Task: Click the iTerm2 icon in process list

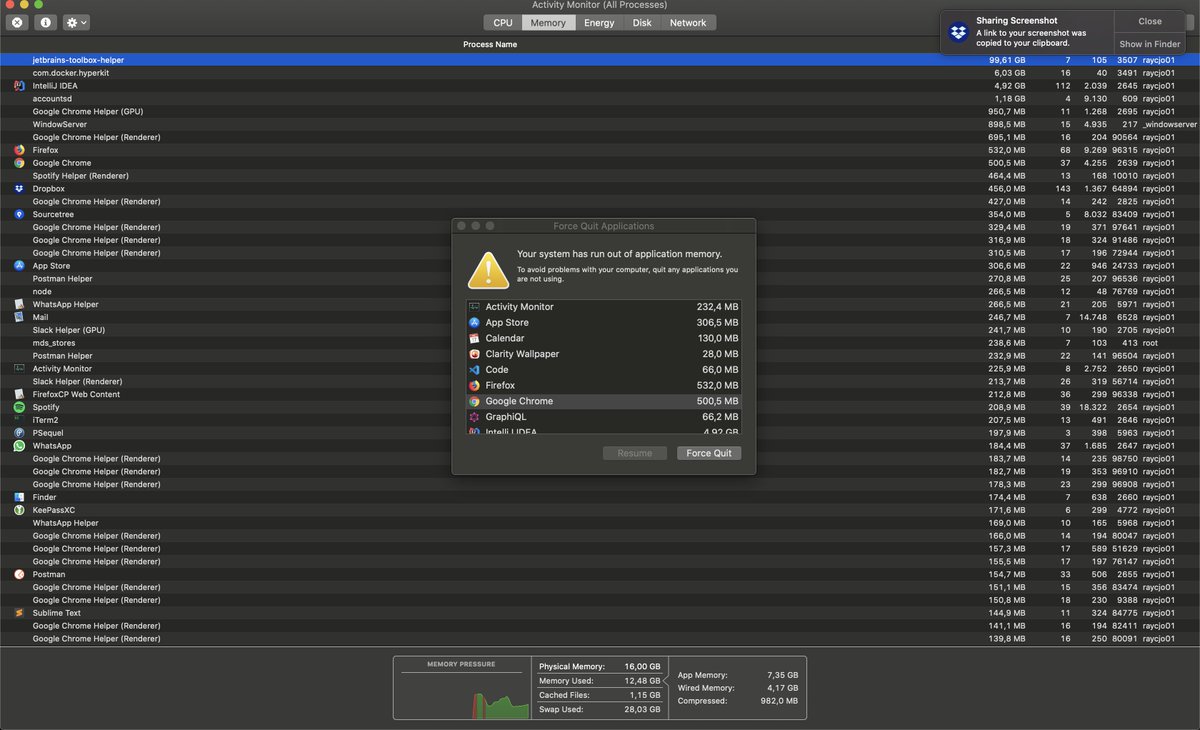Action: pos(19,420)
